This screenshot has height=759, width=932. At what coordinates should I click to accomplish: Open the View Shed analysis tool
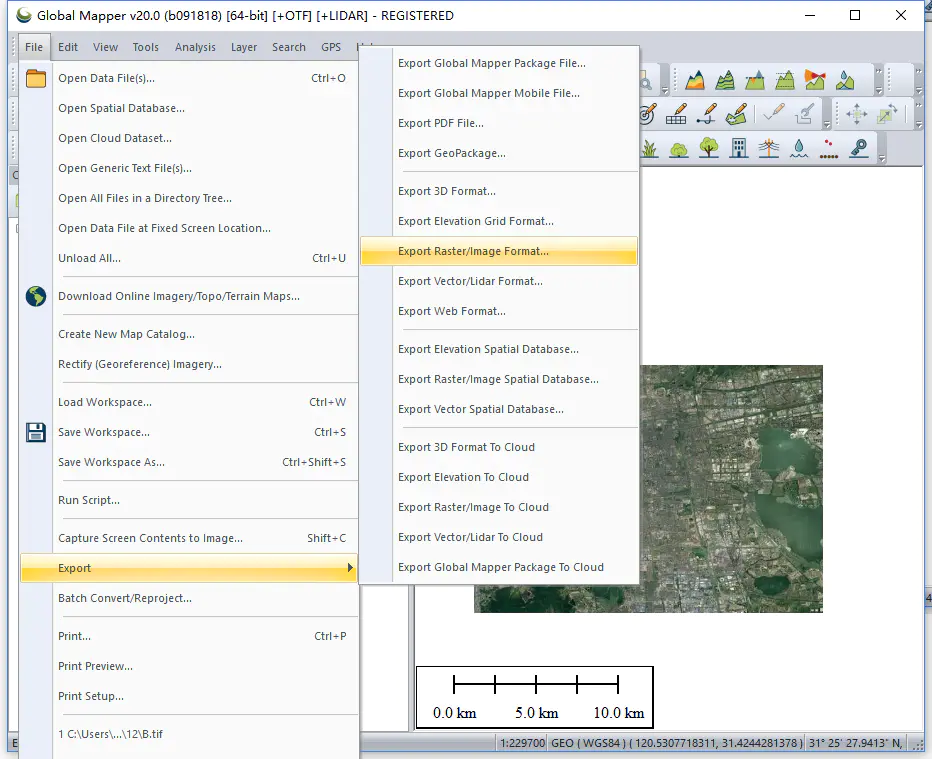pyautogui.click(x=815, y=80)
